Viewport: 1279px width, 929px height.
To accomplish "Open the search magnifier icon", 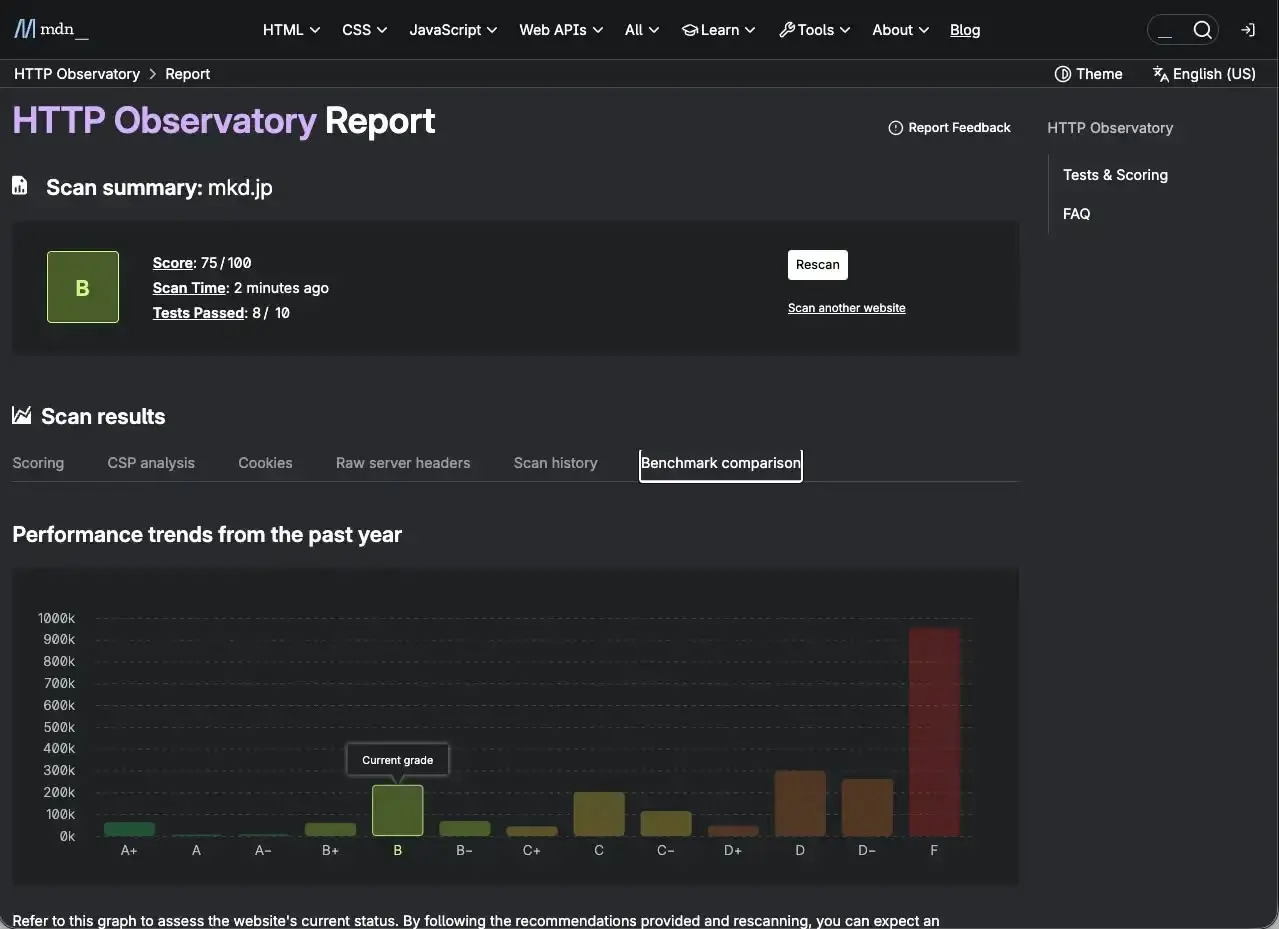I will click(1203, 30).
